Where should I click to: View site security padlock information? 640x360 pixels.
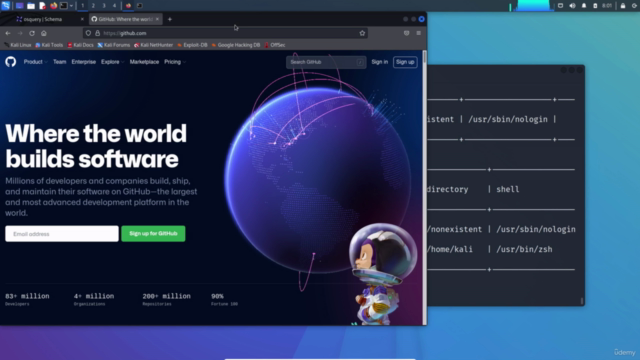tap(98, 33)
